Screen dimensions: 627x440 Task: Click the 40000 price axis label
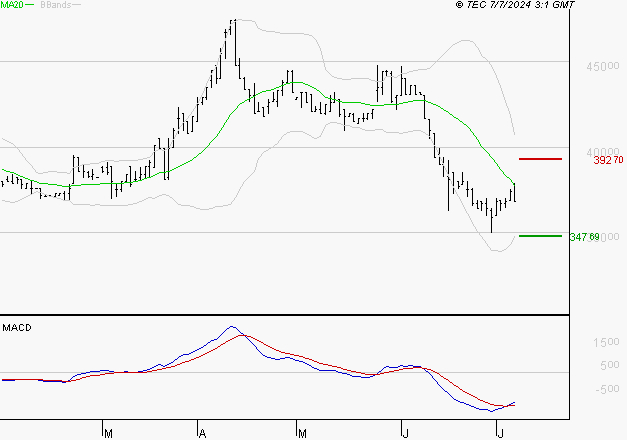point(603,152)
